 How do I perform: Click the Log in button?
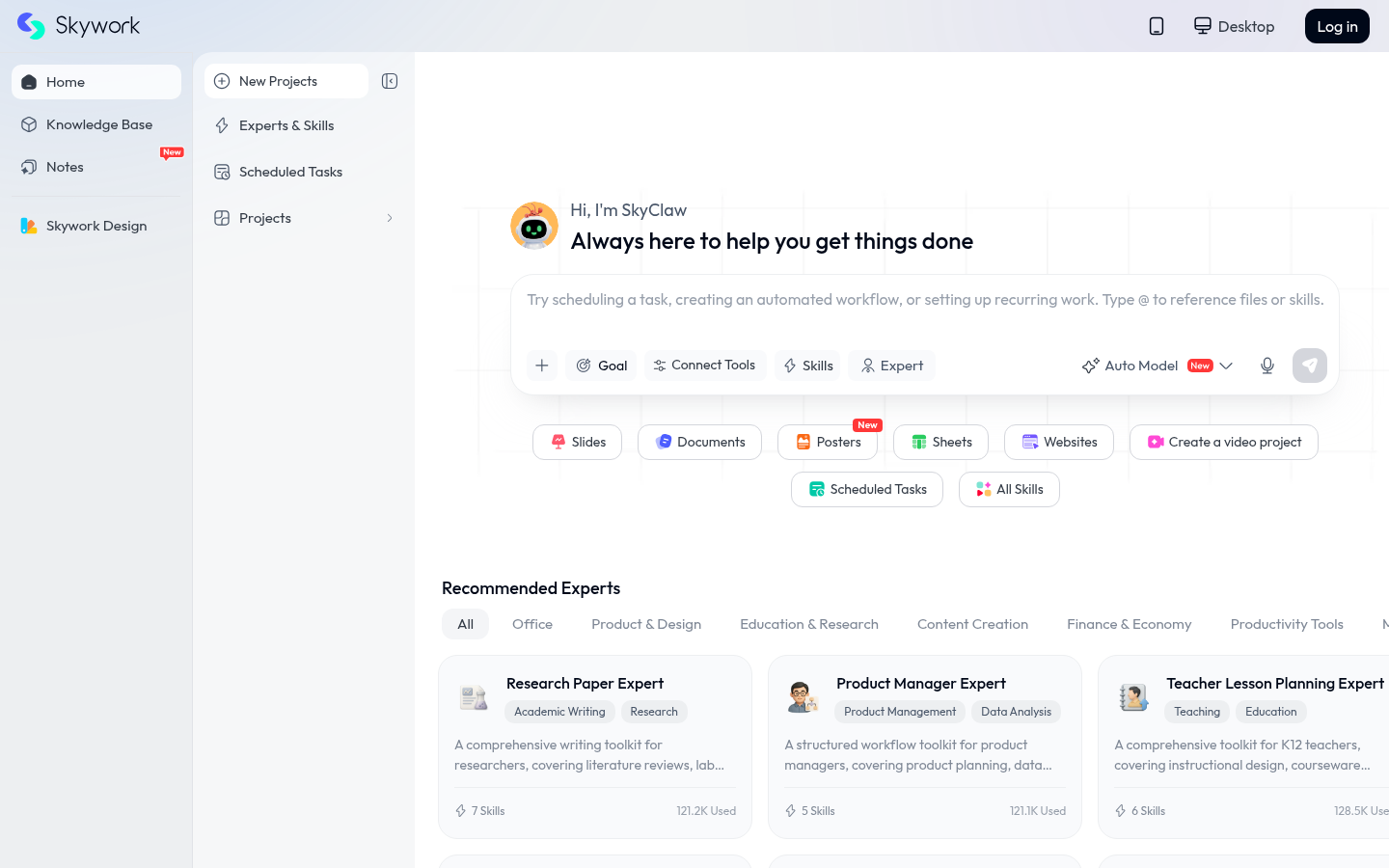coord(1337,26)
